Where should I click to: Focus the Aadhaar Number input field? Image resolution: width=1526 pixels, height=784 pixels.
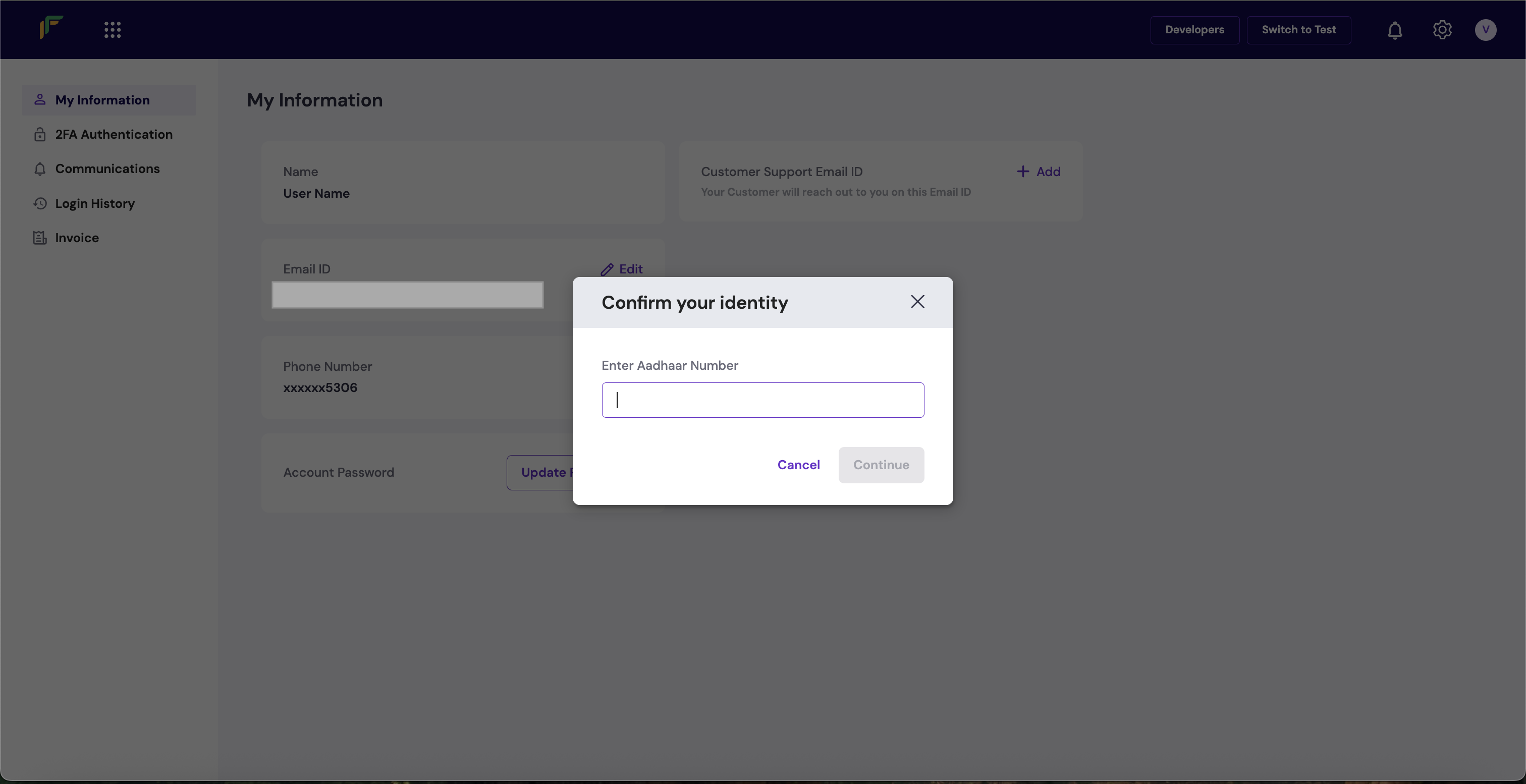pyautogui.click(x=762, y=400)
